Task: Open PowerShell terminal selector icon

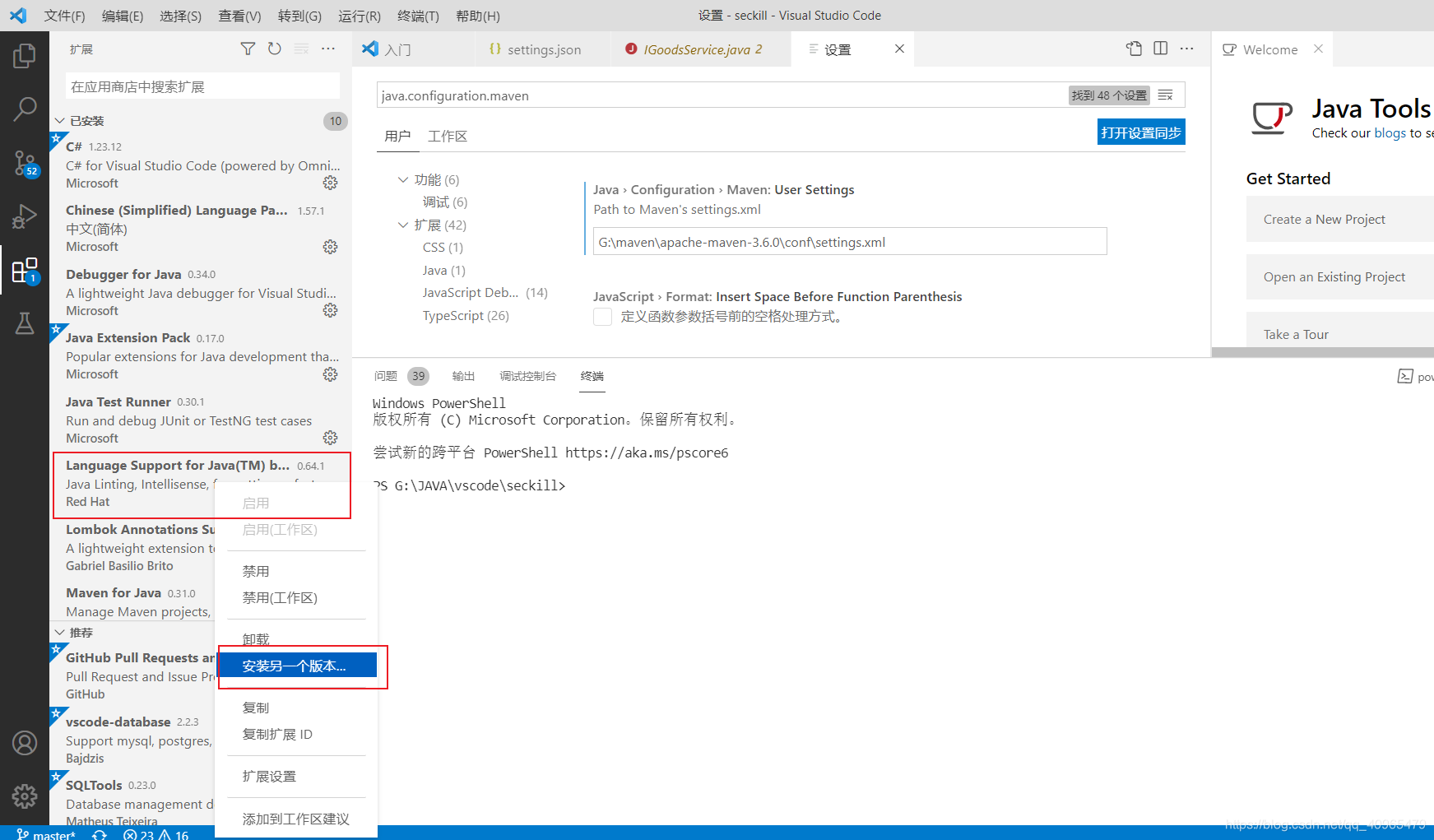Action: [x=1404, y=377]
